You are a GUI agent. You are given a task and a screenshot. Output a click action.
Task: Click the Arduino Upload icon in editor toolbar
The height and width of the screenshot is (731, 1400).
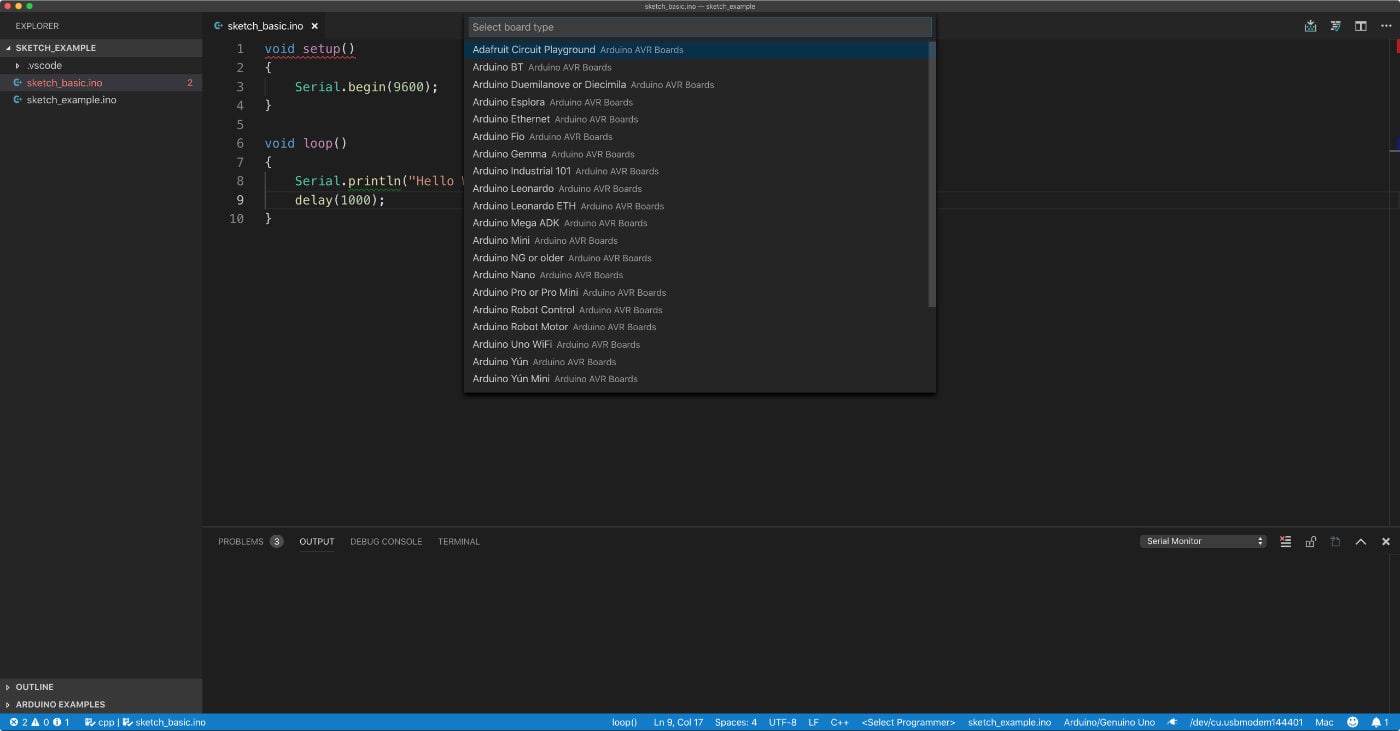click(1310, 26)
